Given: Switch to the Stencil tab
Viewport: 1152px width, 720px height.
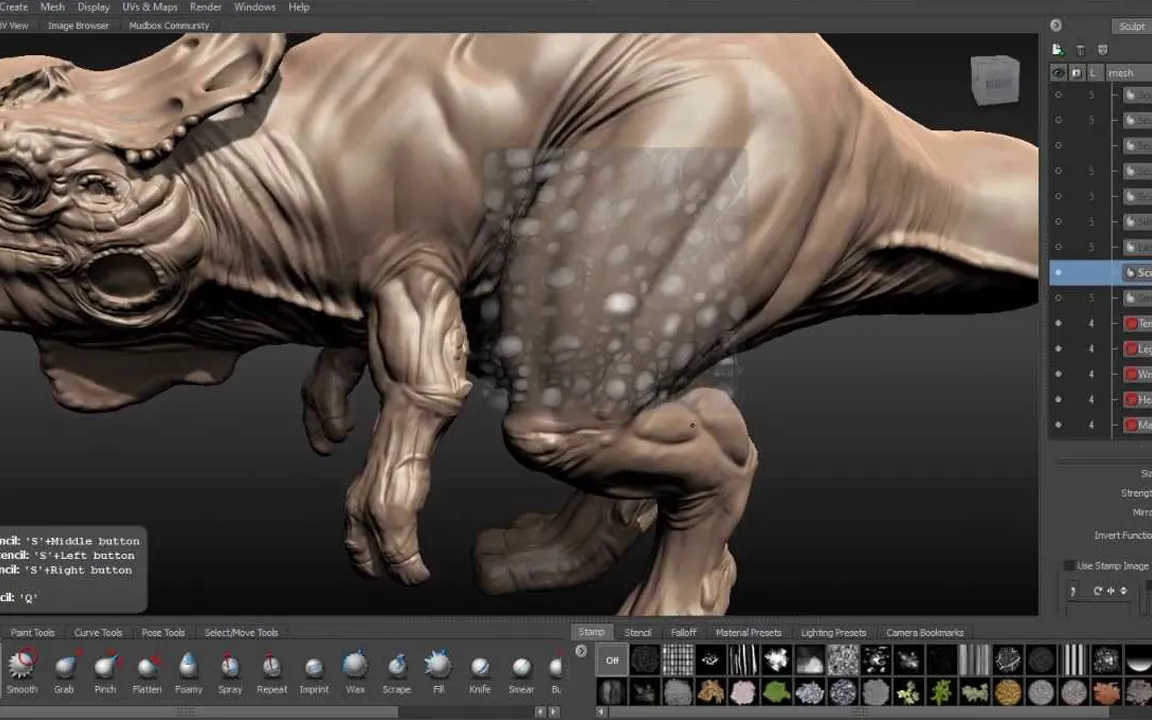Looking at the screenshot, I should coord(638,632).
